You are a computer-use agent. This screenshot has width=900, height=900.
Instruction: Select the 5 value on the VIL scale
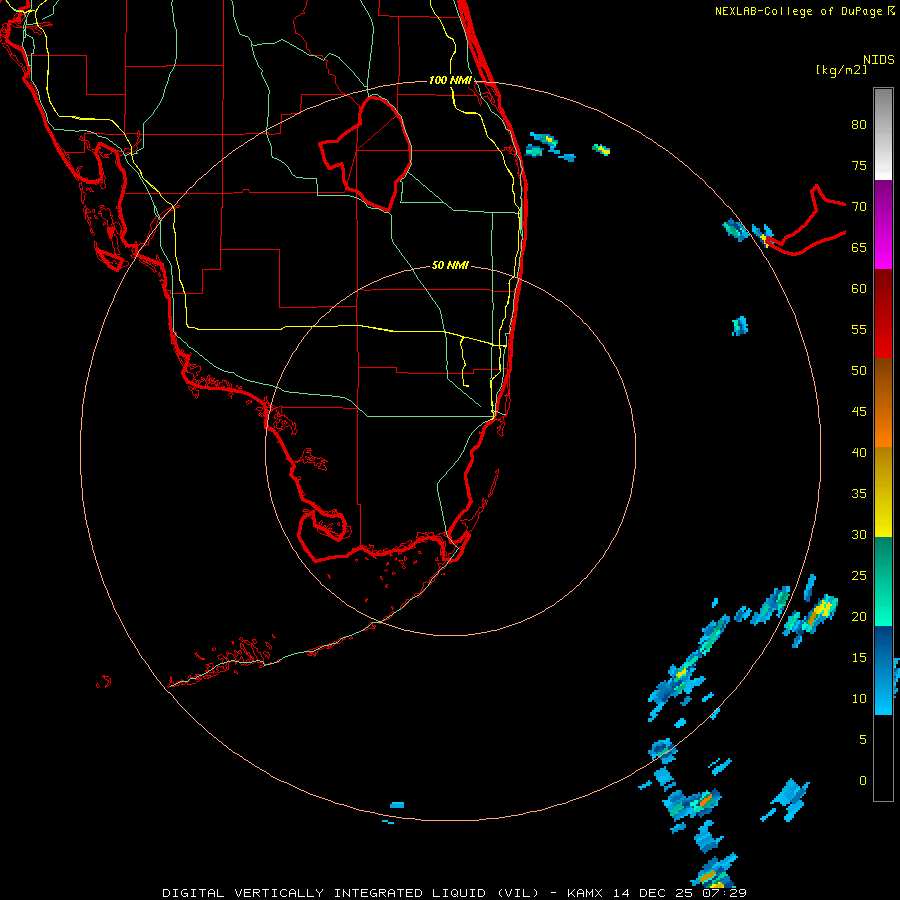(863, 739)
